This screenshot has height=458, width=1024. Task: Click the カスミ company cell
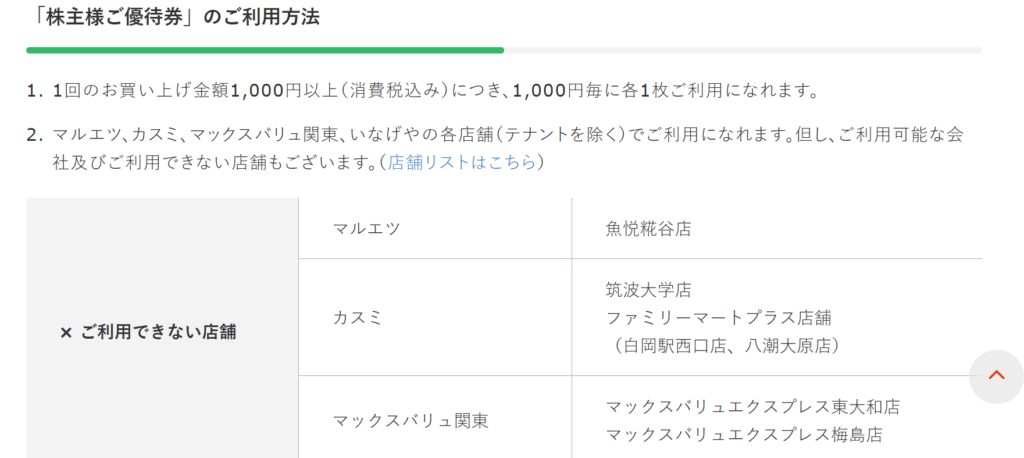(x=435, y=318)
